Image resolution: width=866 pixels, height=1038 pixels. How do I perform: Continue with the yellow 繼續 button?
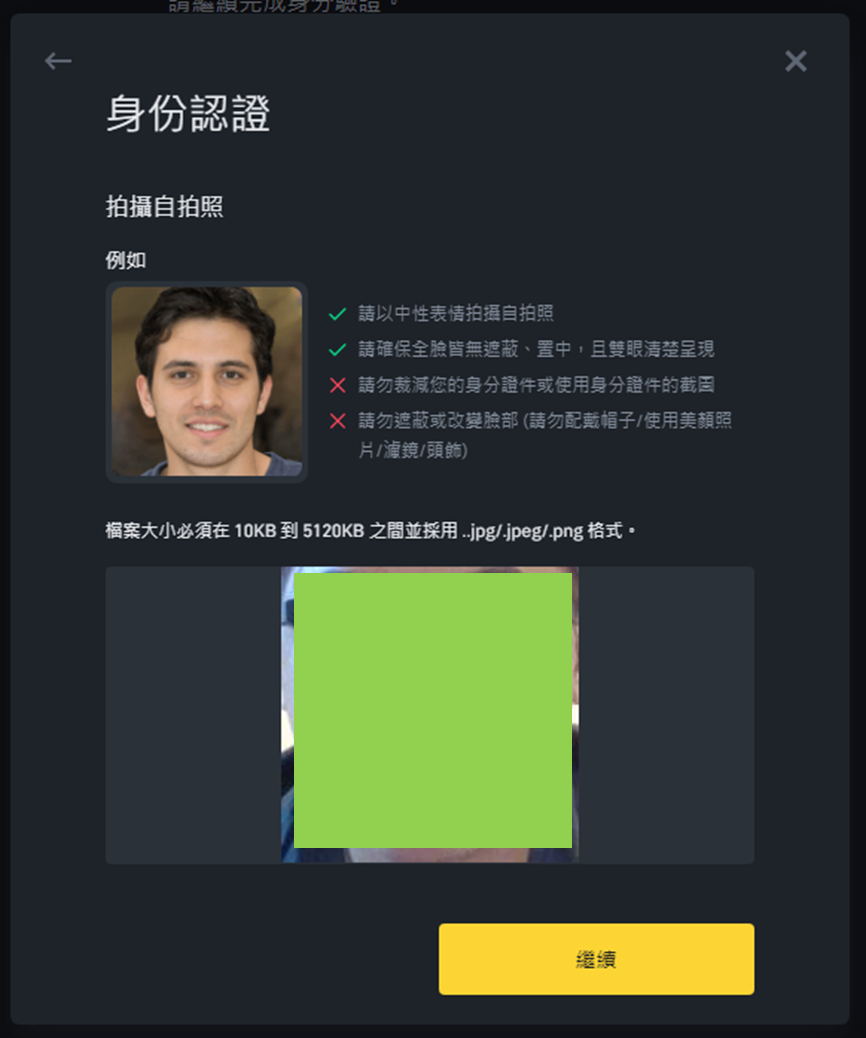(597, 959)
